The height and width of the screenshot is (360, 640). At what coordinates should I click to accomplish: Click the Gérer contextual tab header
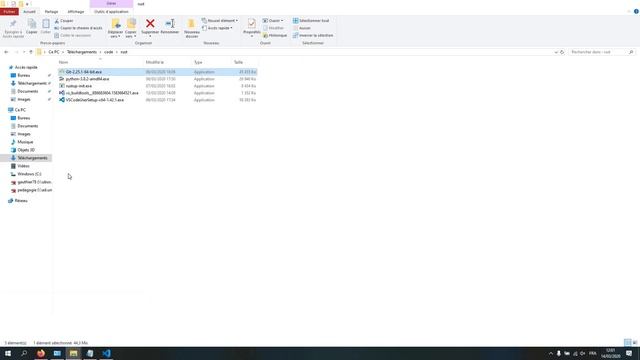(111, 4)
